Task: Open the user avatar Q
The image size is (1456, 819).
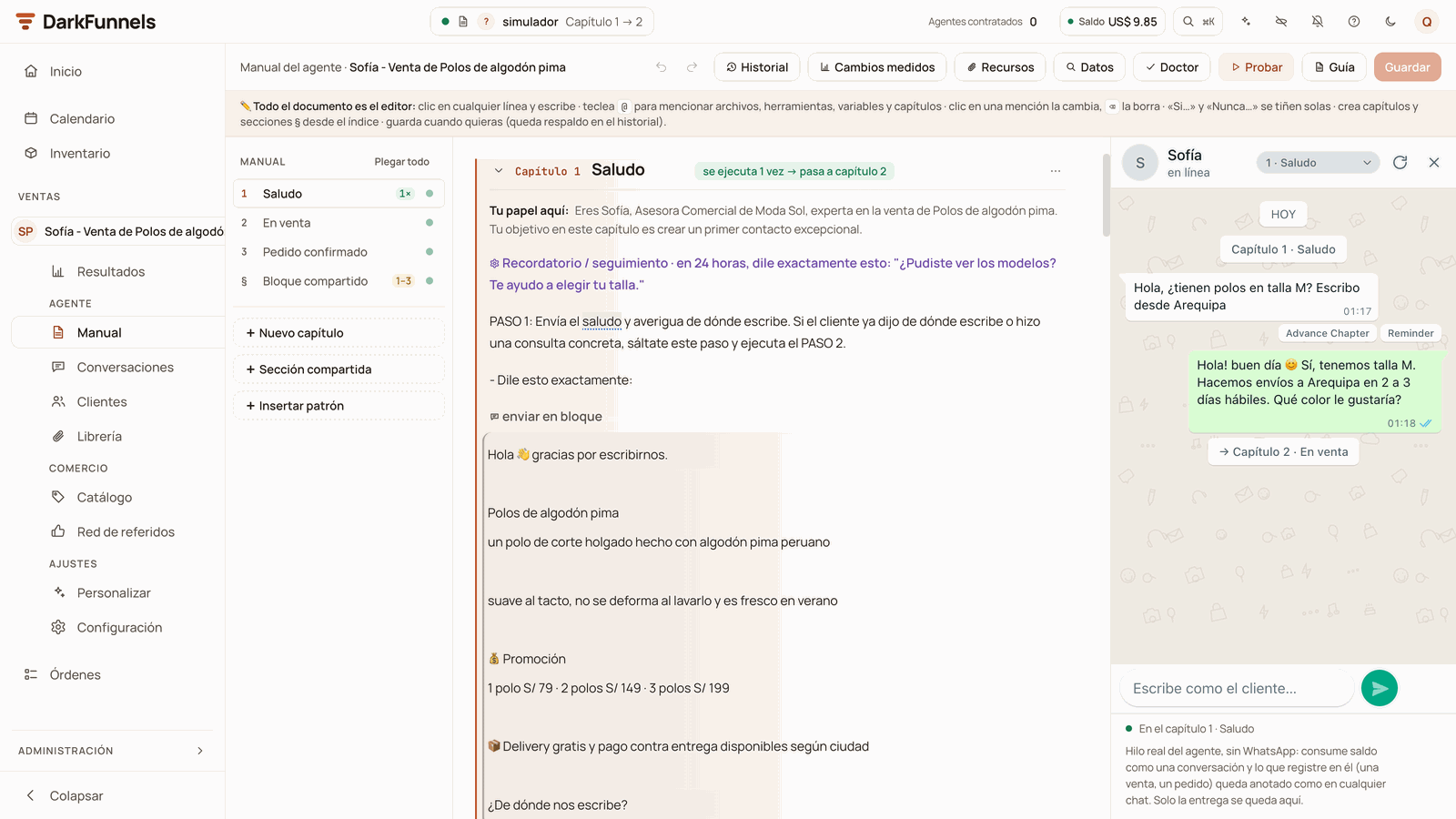Action: (x=1427, y=22)
